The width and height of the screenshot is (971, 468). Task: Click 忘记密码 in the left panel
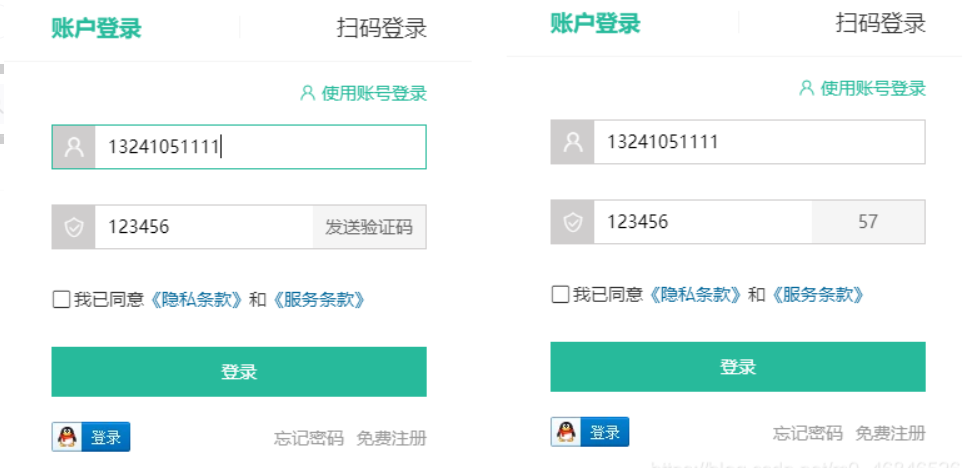(308, 438)
